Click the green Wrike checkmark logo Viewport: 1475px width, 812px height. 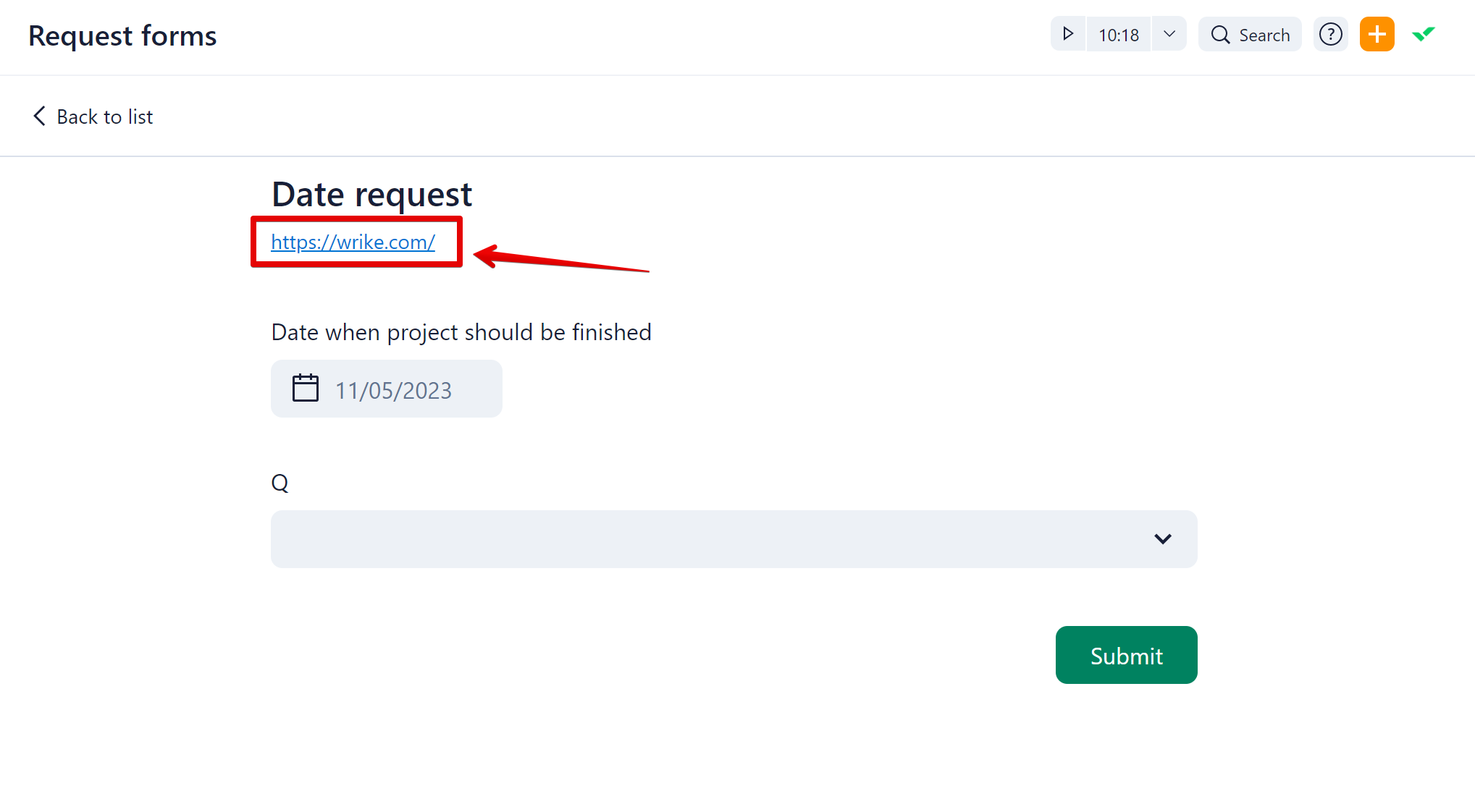click(1423, 34)
